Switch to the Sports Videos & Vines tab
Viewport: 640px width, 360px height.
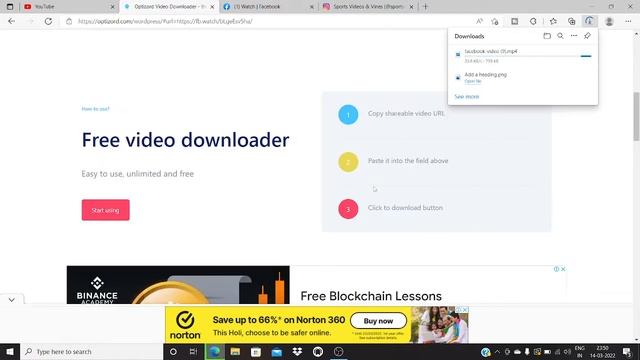(x=368, y=7)
